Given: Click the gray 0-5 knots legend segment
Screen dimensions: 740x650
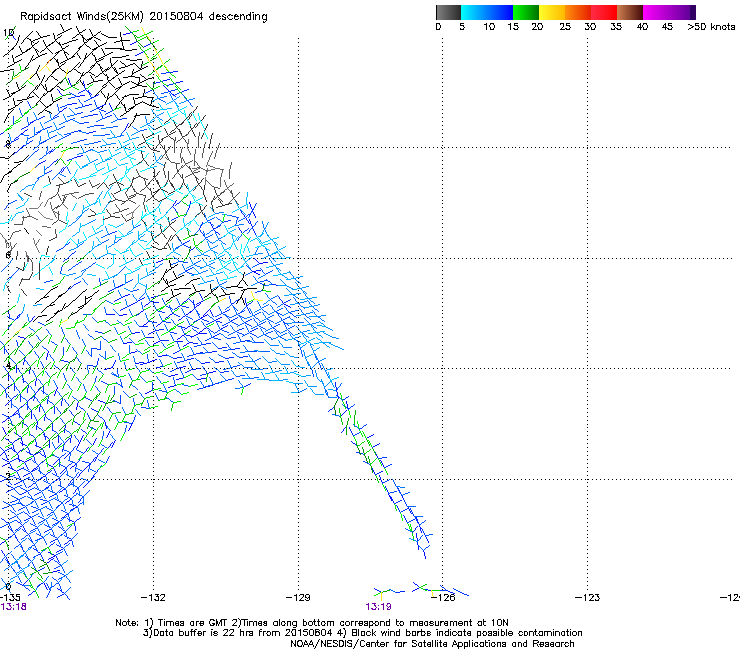Looking at the screenshot, I should 448,12.
